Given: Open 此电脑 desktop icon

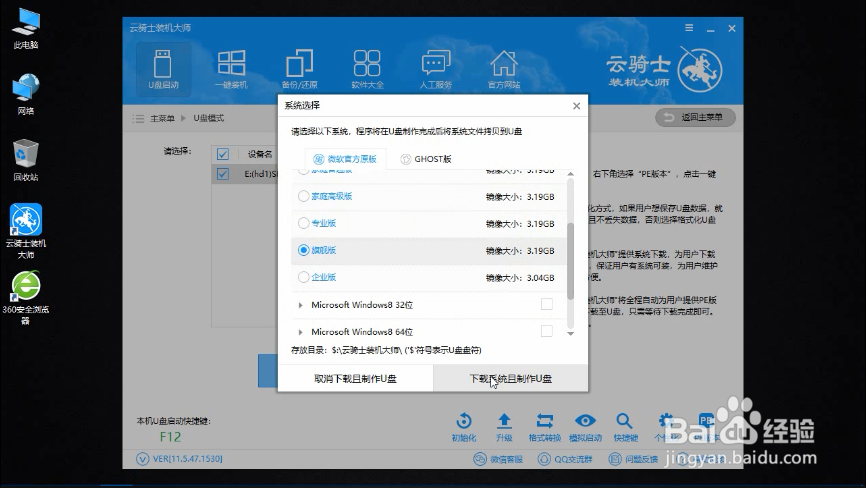Looking at the screenshot, I should point(26,29).
